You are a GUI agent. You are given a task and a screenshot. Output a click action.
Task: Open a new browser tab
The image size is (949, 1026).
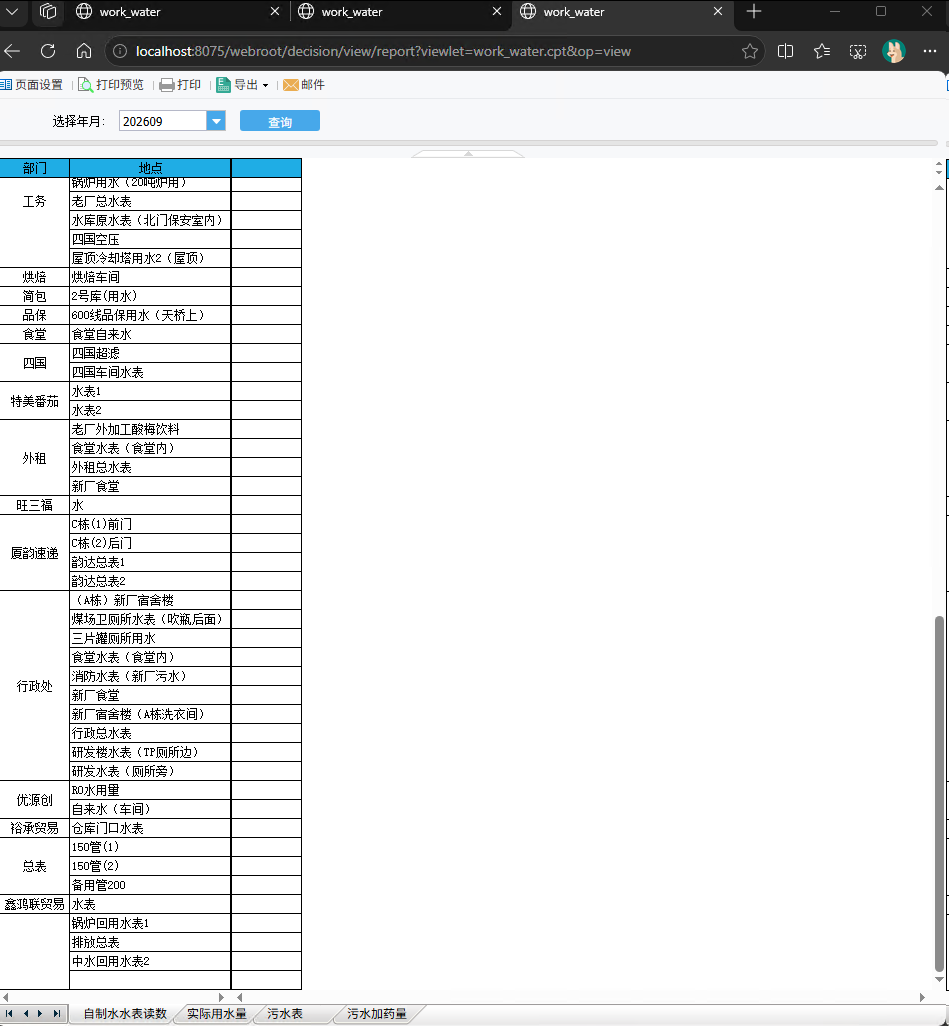click(x=754, y=12)
